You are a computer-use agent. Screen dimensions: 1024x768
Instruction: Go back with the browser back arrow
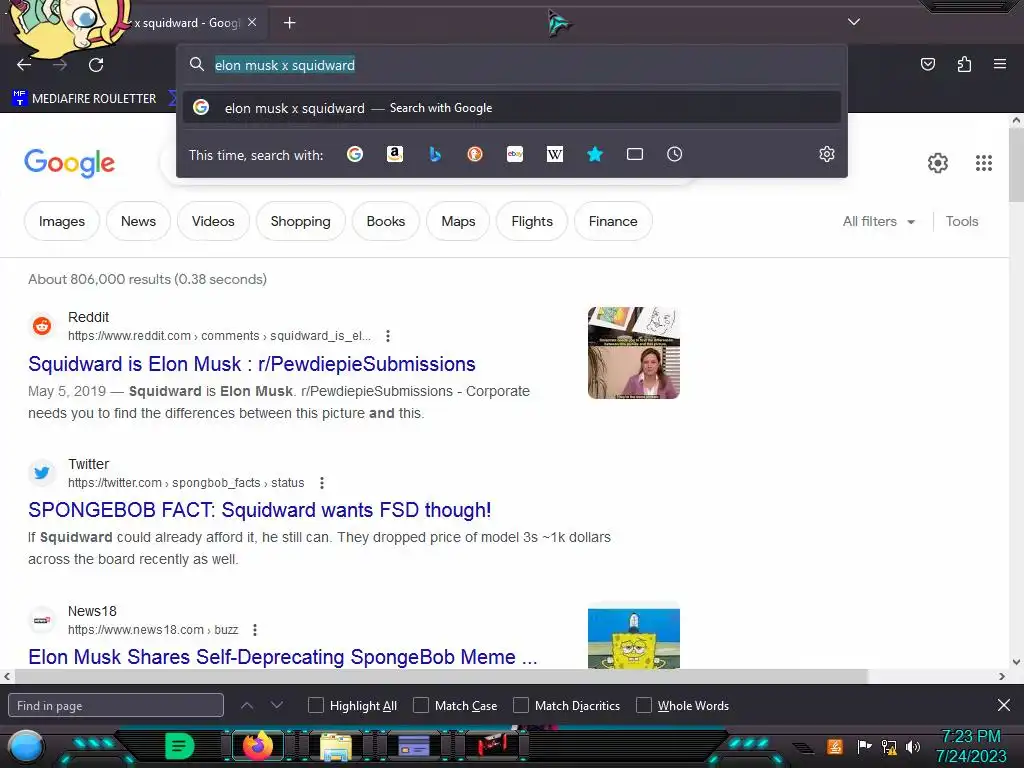tap(24, 65)
